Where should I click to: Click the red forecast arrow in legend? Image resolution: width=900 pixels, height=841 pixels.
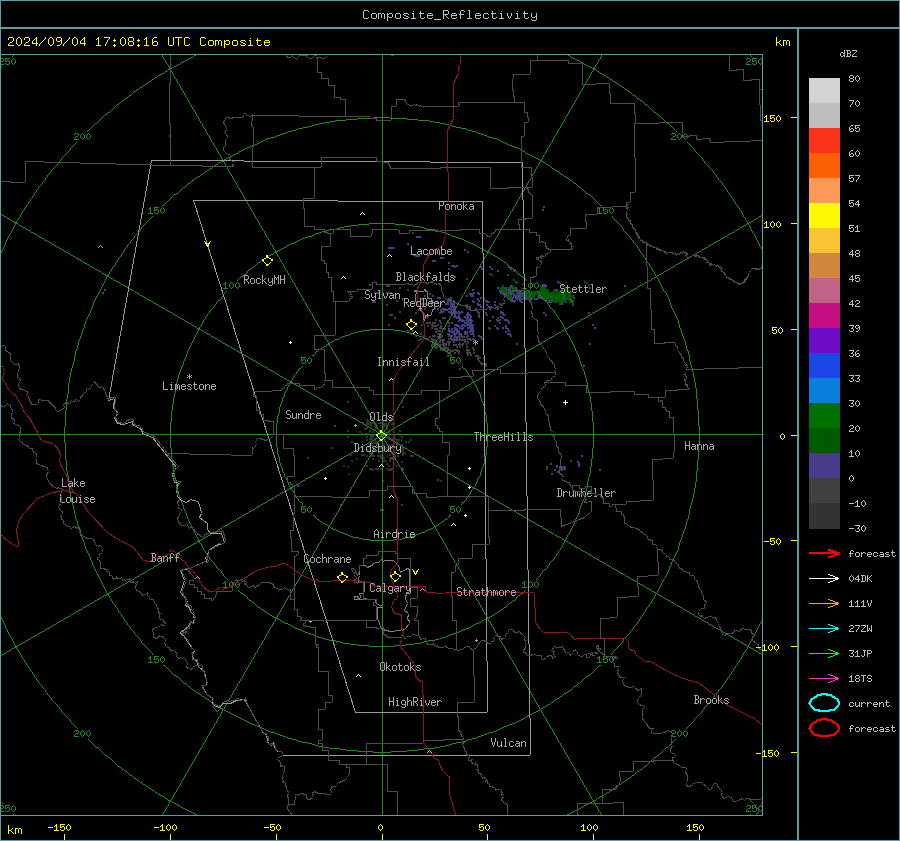click(x=824, y=553)
